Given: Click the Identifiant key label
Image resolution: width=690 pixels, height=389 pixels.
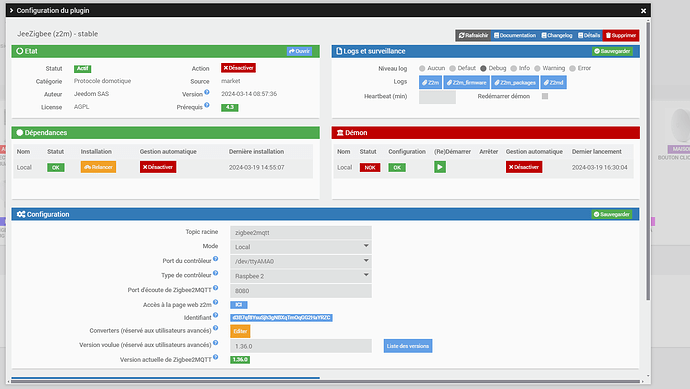Looking at the screenshot, I should (281, 318).
